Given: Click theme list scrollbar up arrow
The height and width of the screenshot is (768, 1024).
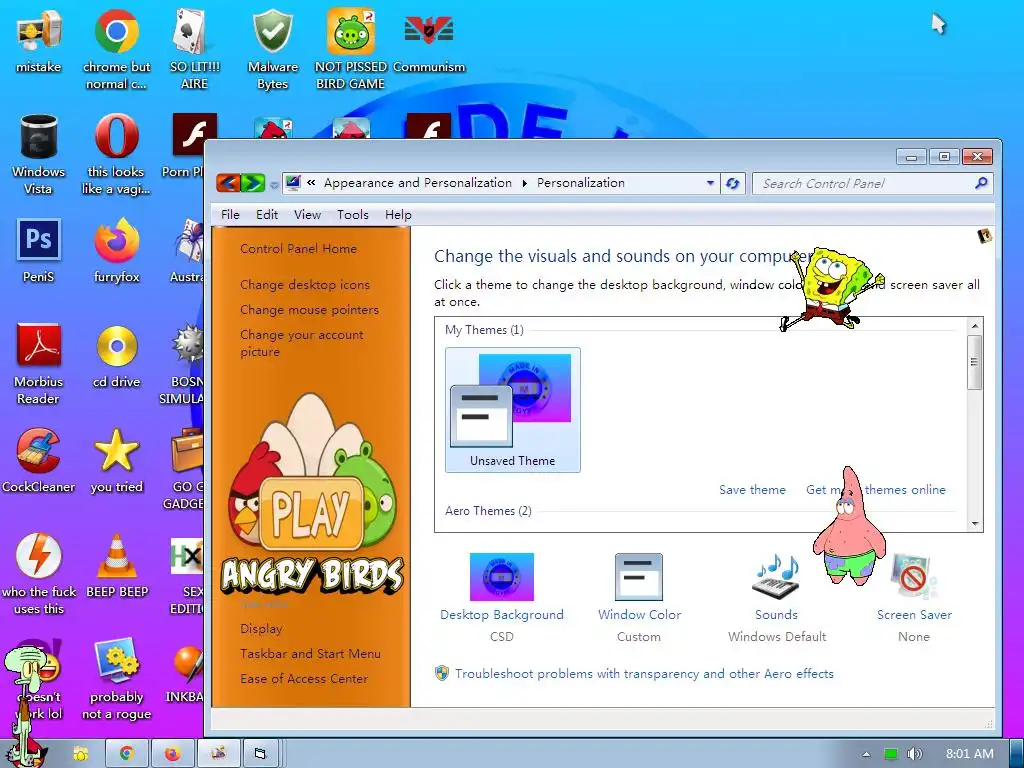Looking at the screenshot, I should point(975,325).
